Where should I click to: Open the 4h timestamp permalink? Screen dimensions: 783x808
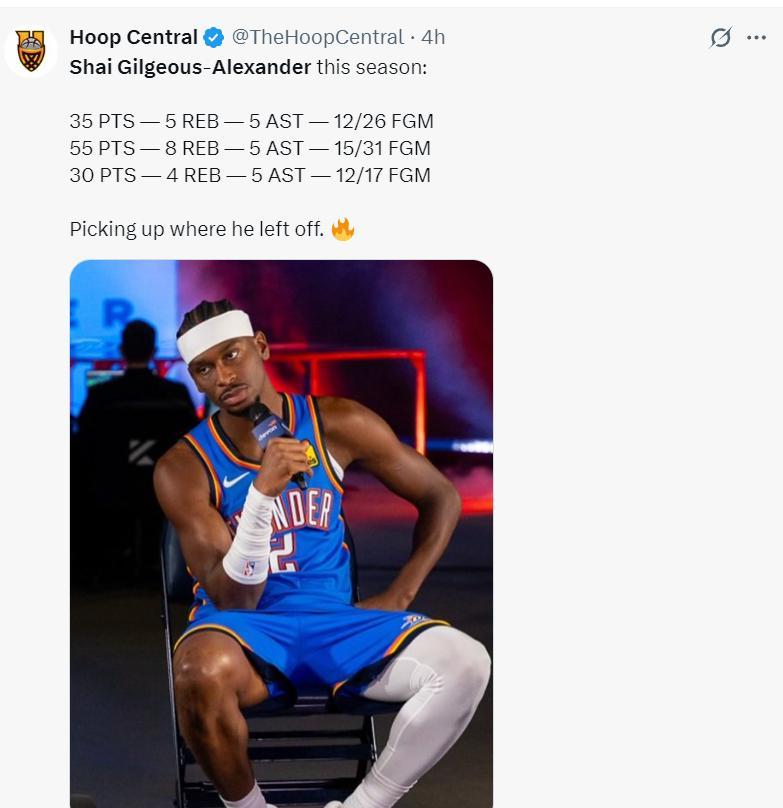click(x=433, y=38)
